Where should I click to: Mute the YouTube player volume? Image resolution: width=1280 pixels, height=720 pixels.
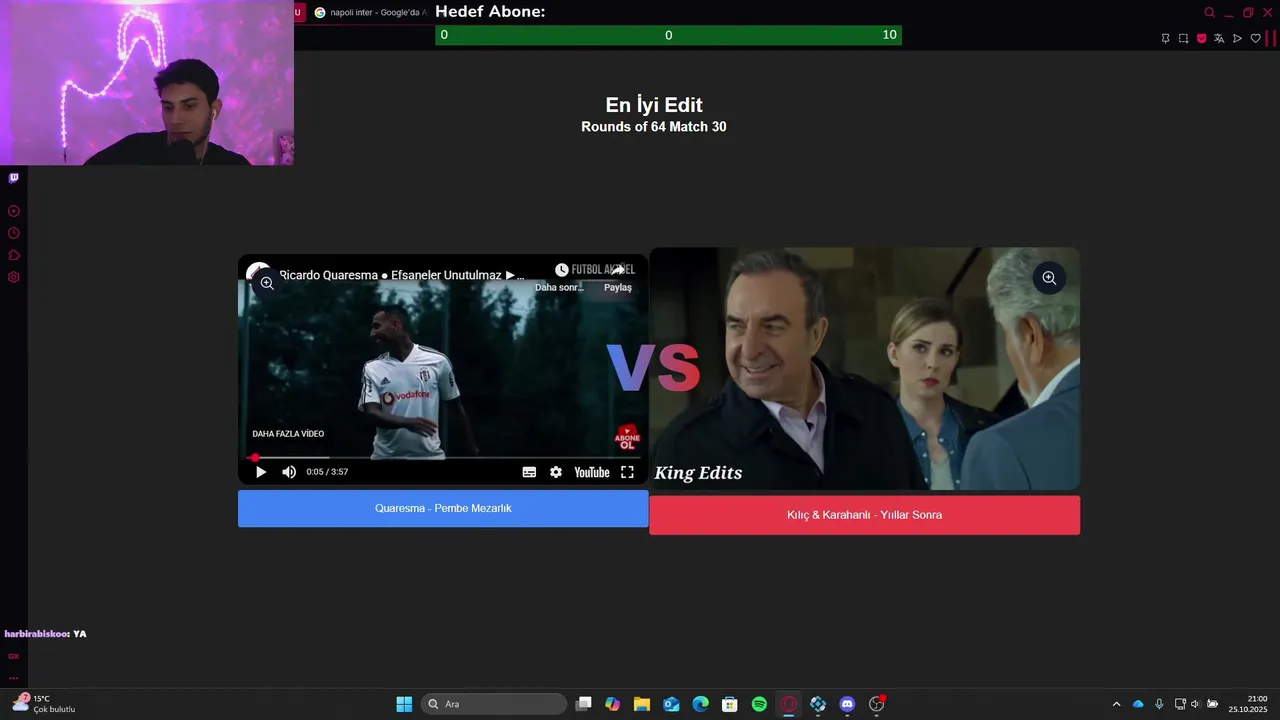(289, 472)
